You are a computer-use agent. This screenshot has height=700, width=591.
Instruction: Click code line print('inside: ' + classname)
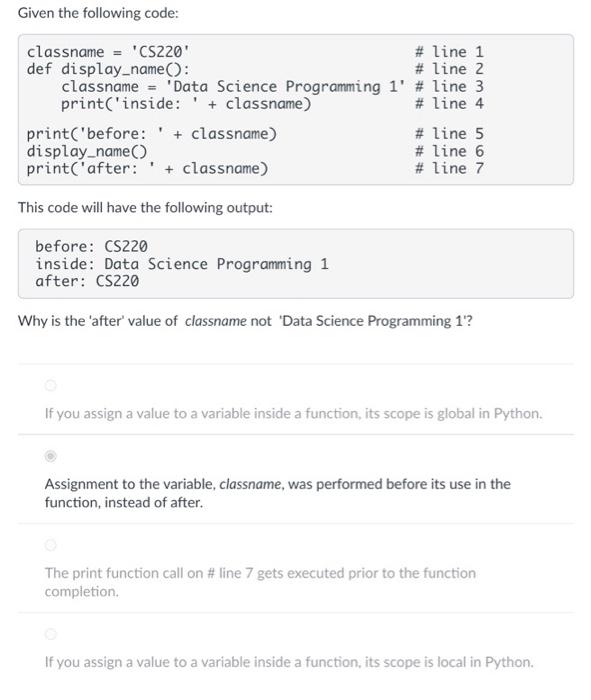tap(186, 104)
